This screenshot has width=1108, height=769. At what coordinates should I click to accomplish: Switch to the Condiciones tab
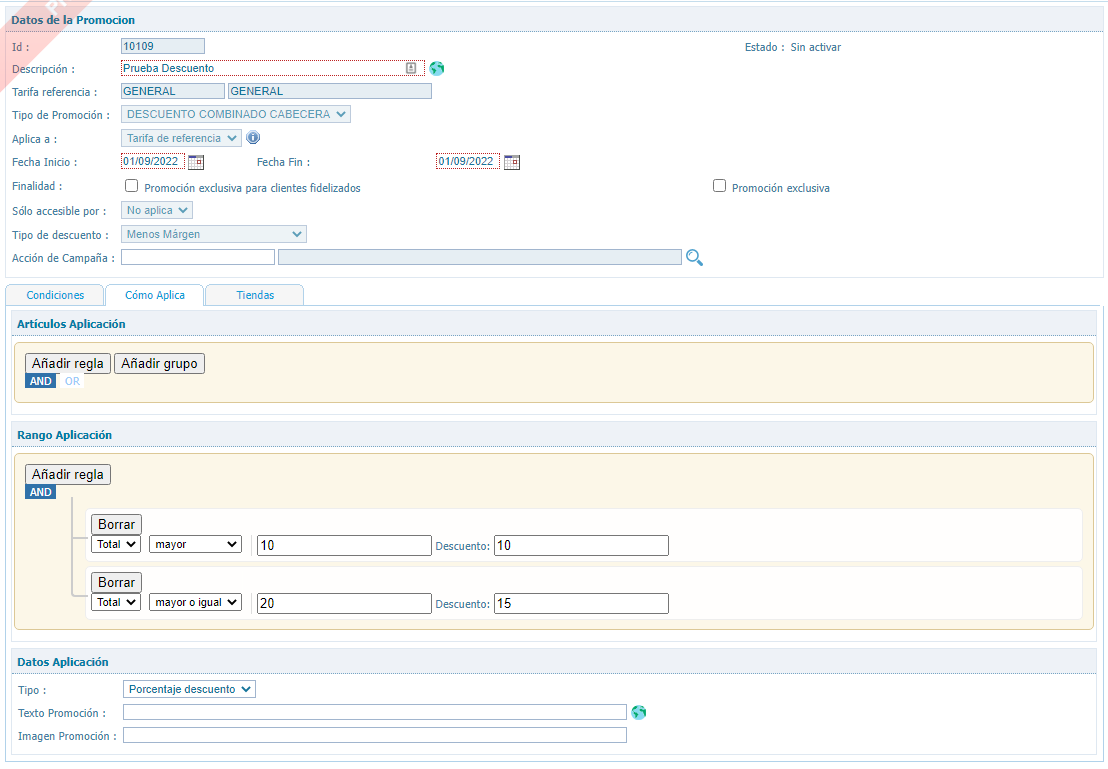(55, 295)
